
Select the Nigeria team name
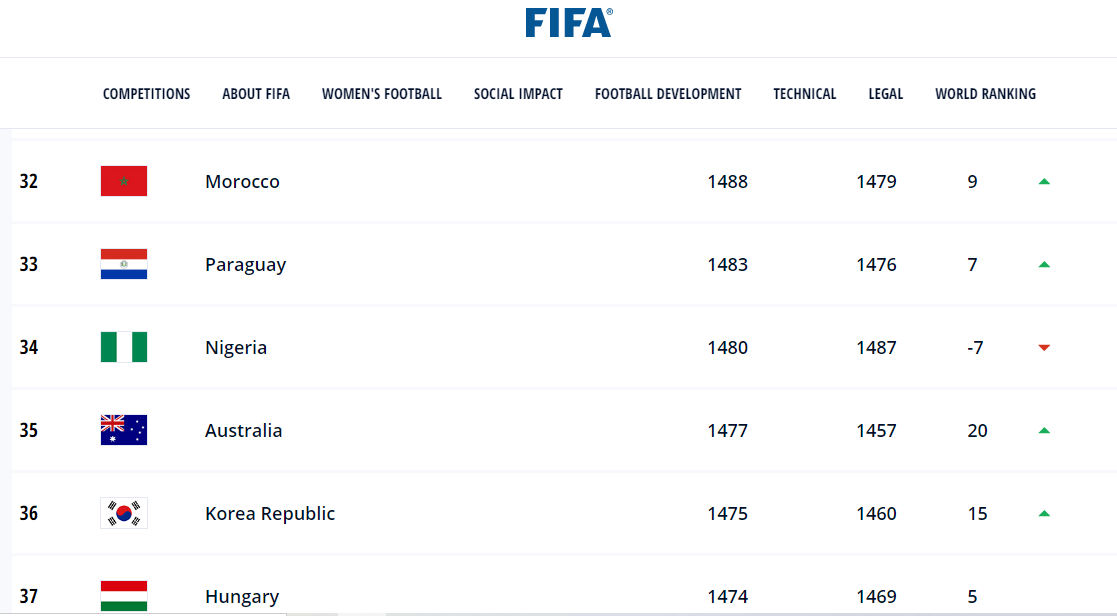(x=236, y=348)
